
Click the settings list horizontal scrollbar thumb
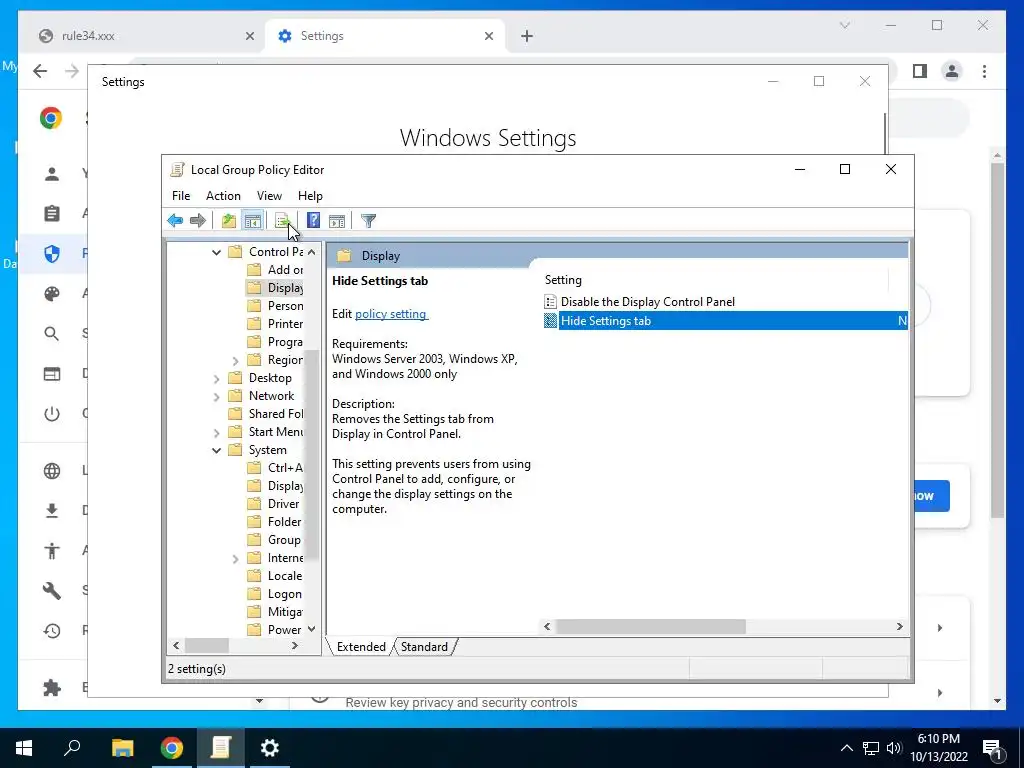(650, 627)
